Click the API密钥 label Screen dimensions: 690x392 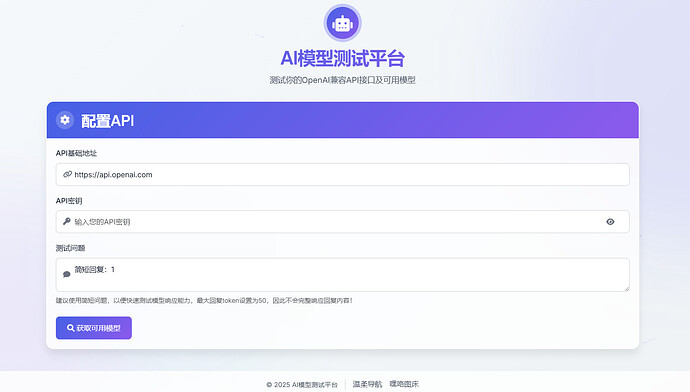(x=69, y=201)
